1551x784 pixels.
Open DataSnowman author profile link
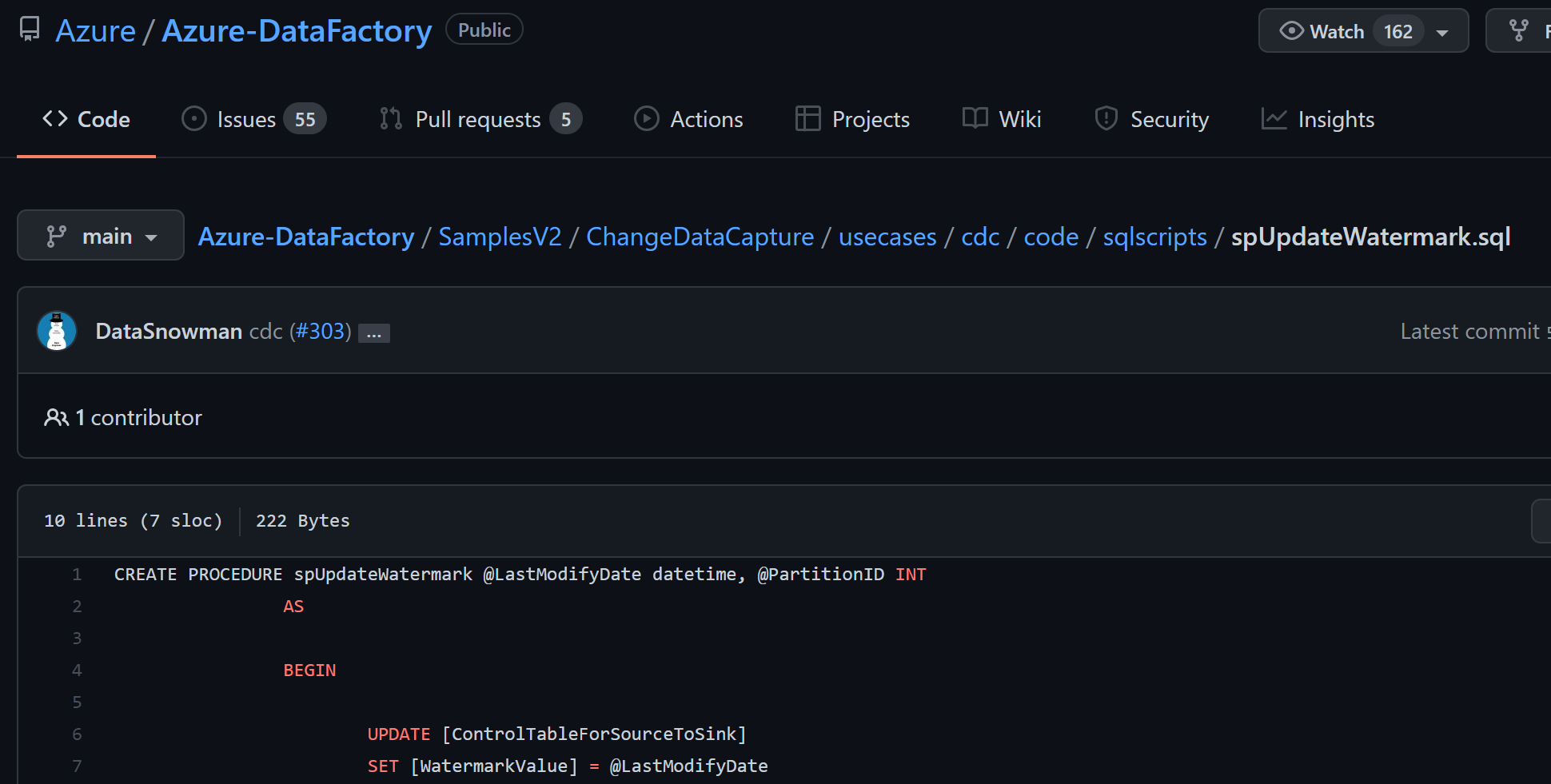(x=169, y=331)
